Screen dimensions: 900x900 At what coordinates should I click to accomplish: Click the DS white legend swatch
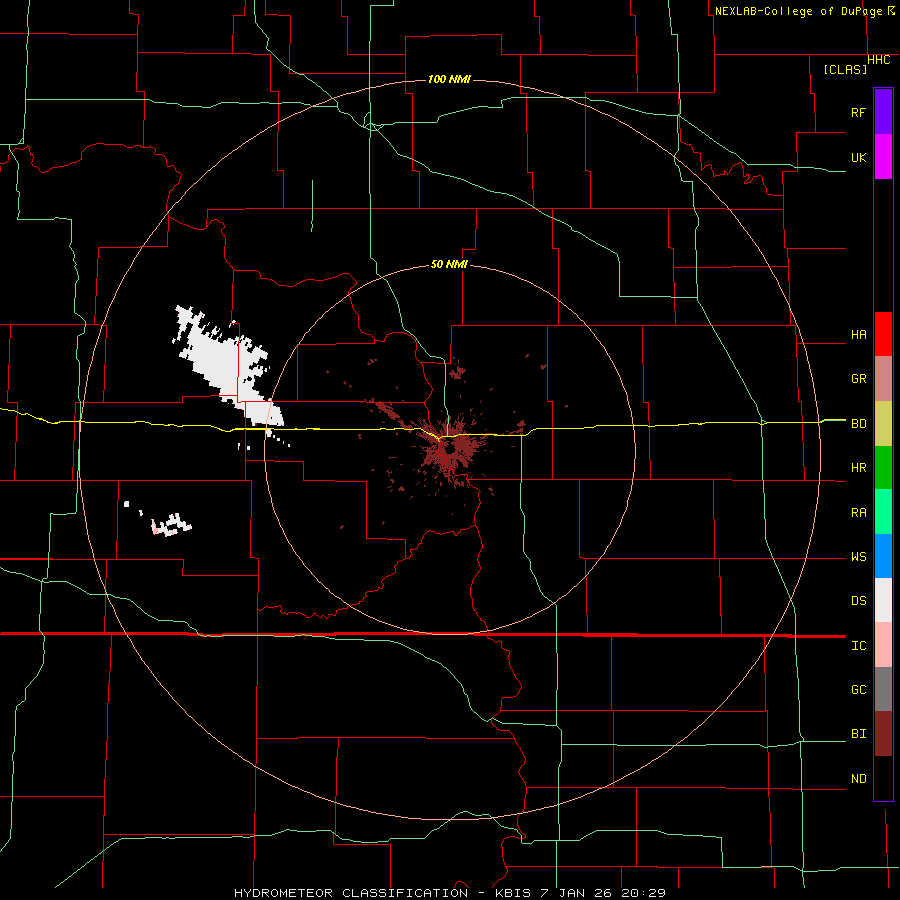click(883, 600)
